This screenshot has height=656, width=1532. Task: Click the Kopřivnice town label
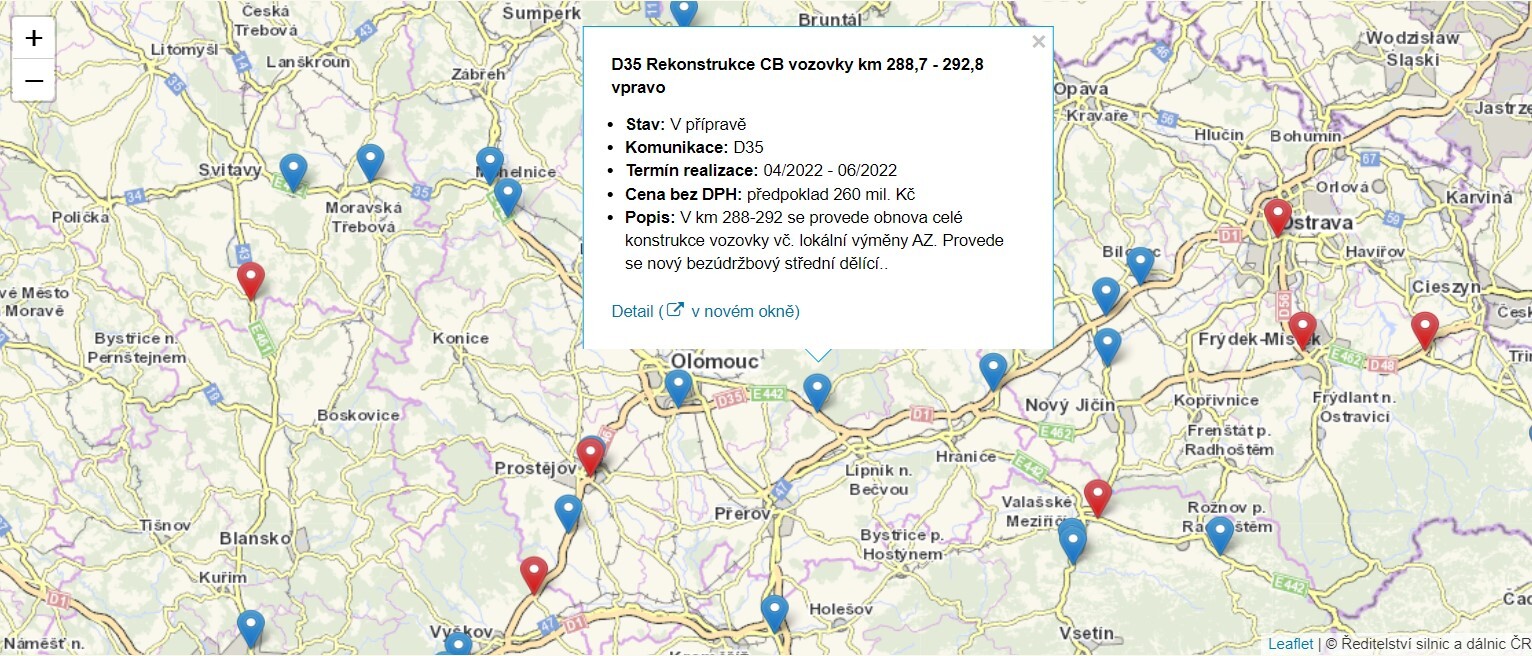coord(1215,400)
